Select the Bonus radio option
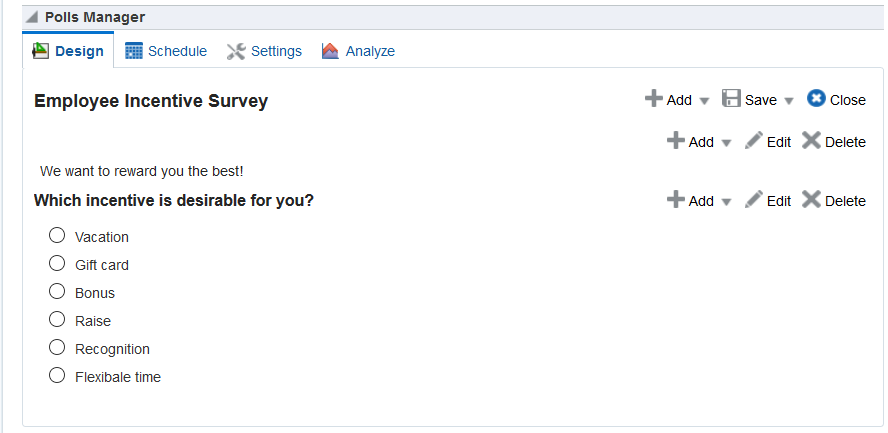 point(57,292)
